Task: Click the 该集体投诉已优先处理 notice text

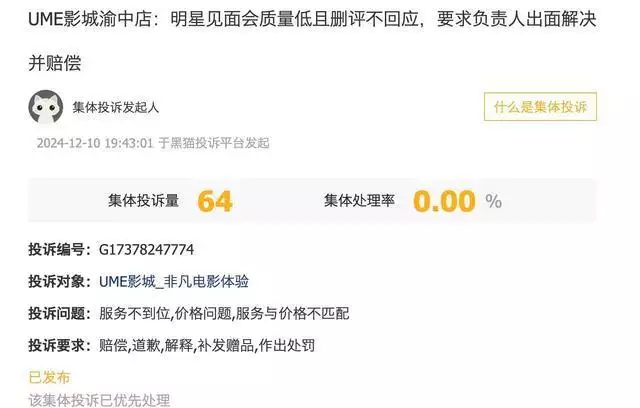Action: pos(99,400)
